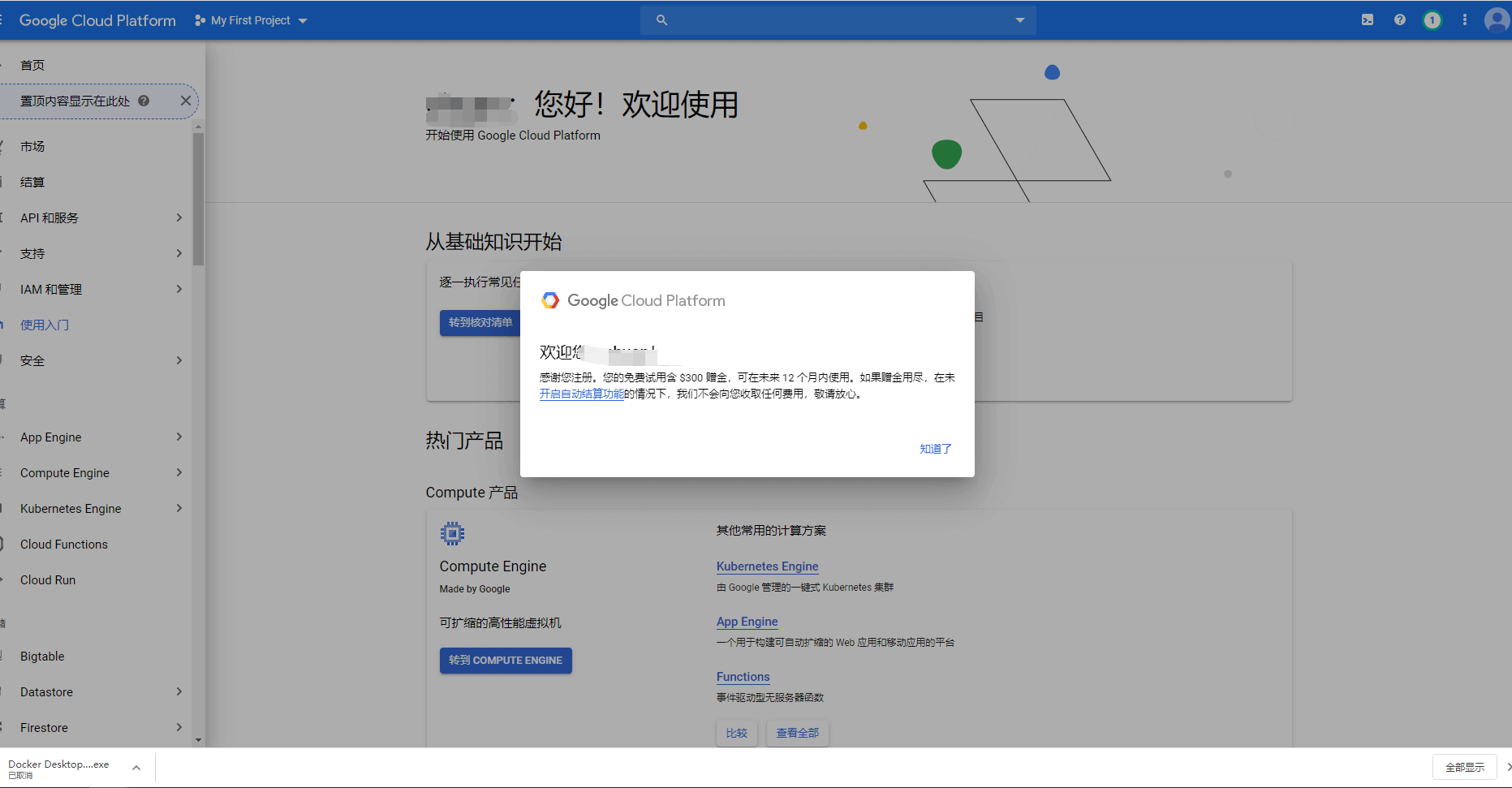
Task: Open the three-dot settings menu
Action: [x=1465, y=20]
